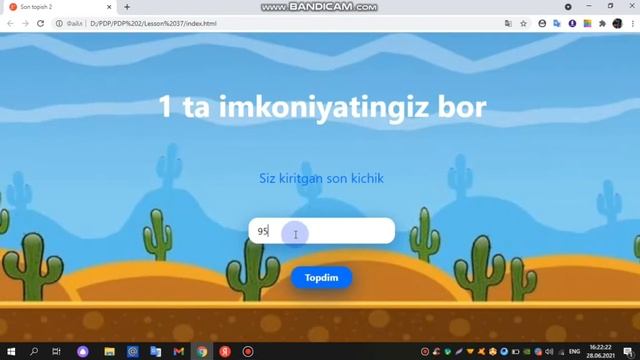This screenshot has width=640, height=360.
Task: Click the address bar file URL
Action: click(x=153, y=24)
